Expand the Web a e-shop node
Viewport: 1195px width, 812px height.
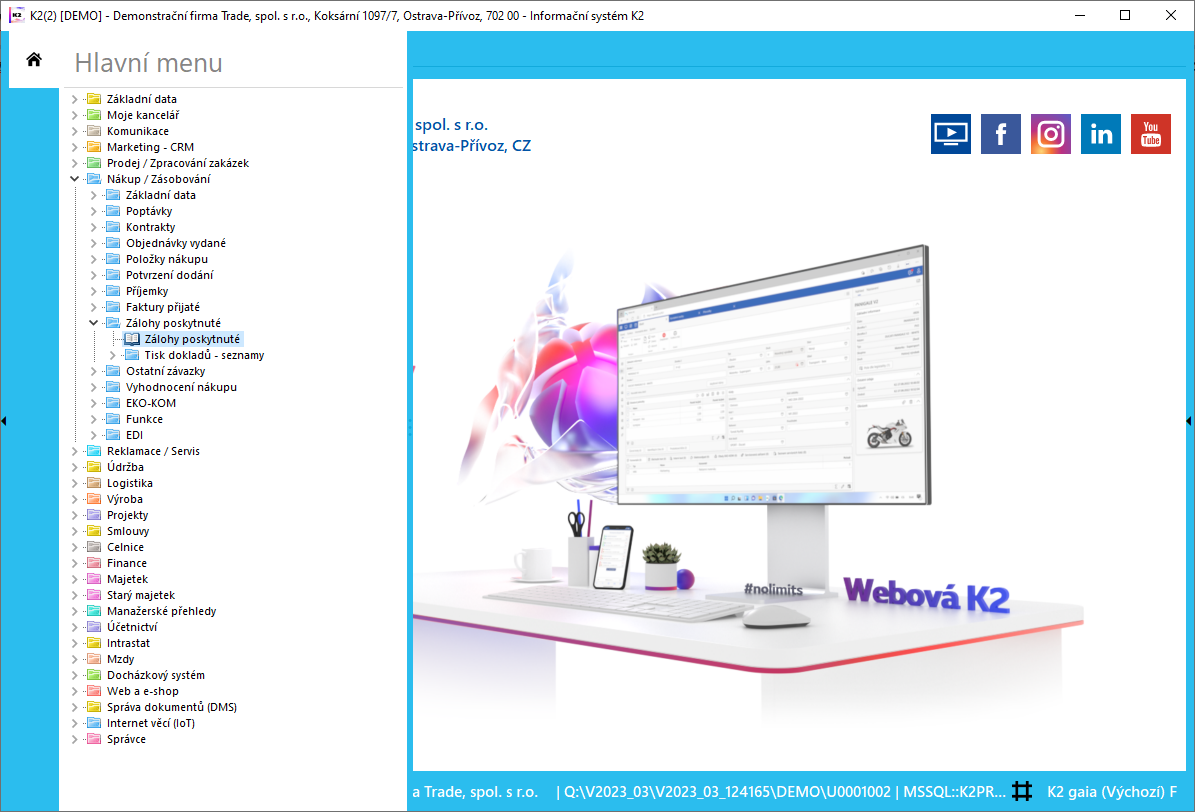pos(75,692)
